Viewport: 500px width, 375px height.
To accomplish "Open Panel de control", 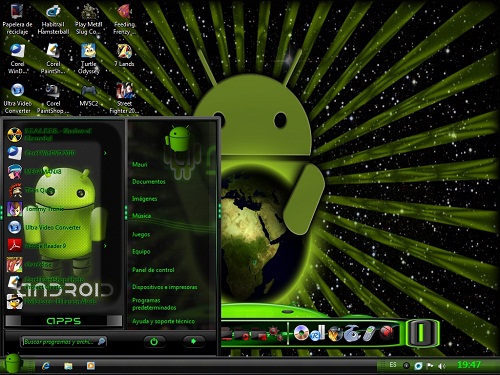I will [153, 270].
